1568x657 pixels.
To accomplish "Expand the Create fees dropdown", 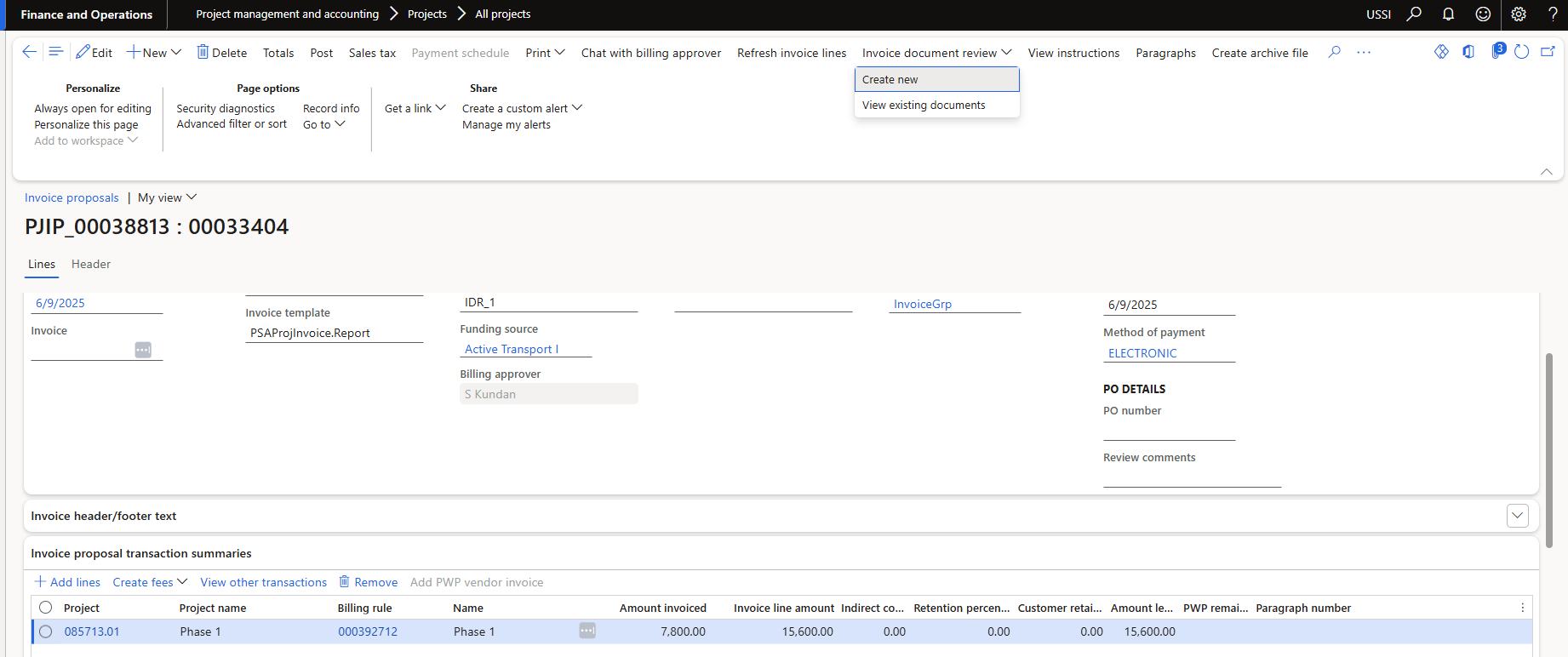I will (150, 582).
